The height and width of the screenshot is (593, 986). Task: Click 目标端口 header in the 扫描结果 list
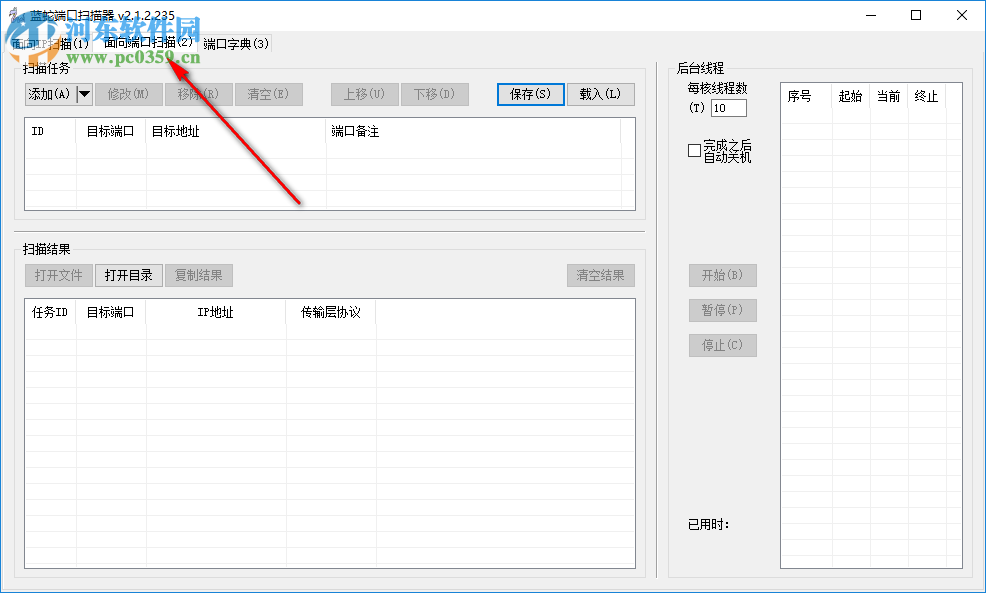point(111,313)
